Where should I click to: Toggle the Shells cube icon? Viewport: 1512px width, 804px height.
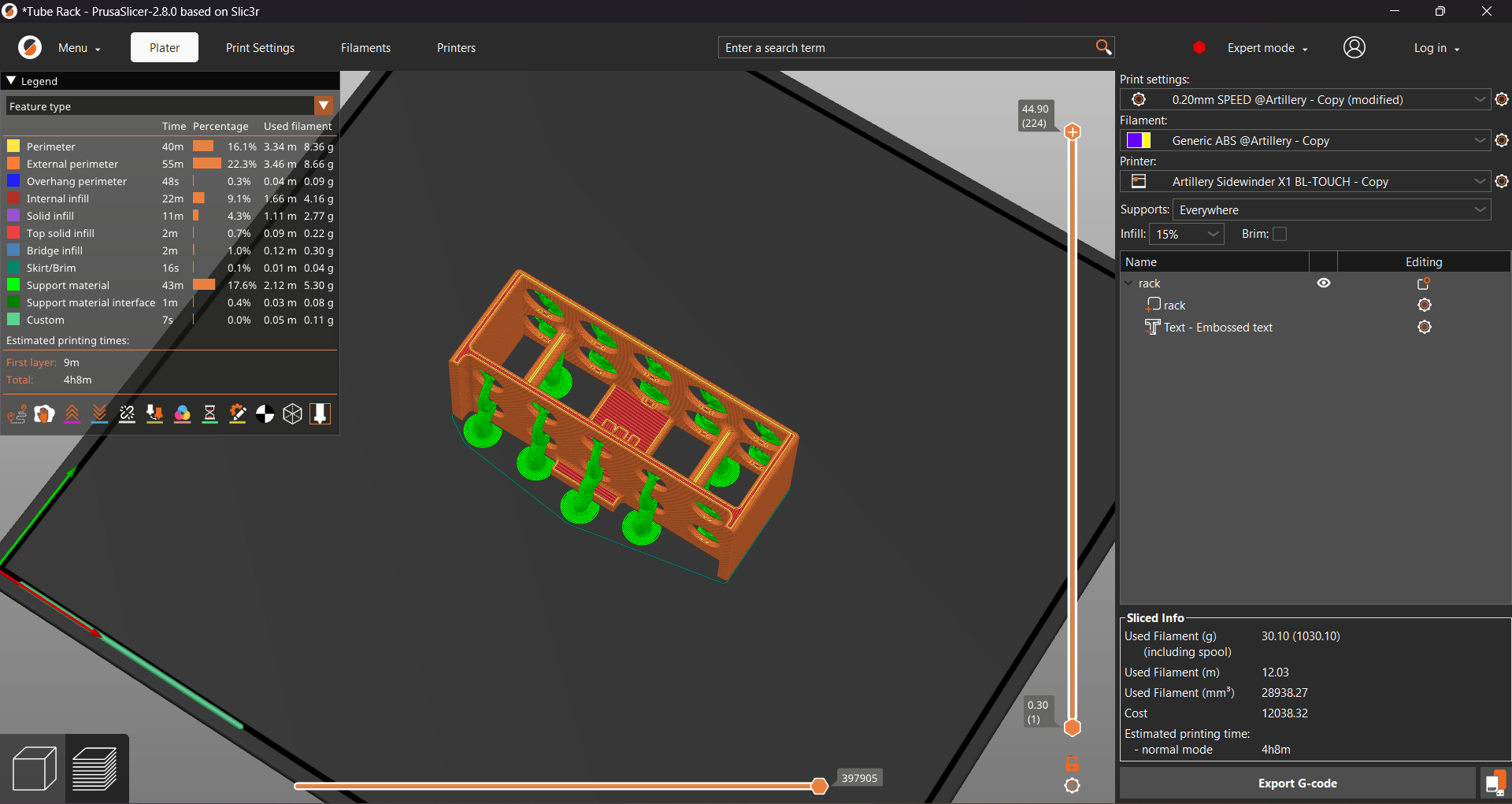pyautogui.click(x=292, y=413)
